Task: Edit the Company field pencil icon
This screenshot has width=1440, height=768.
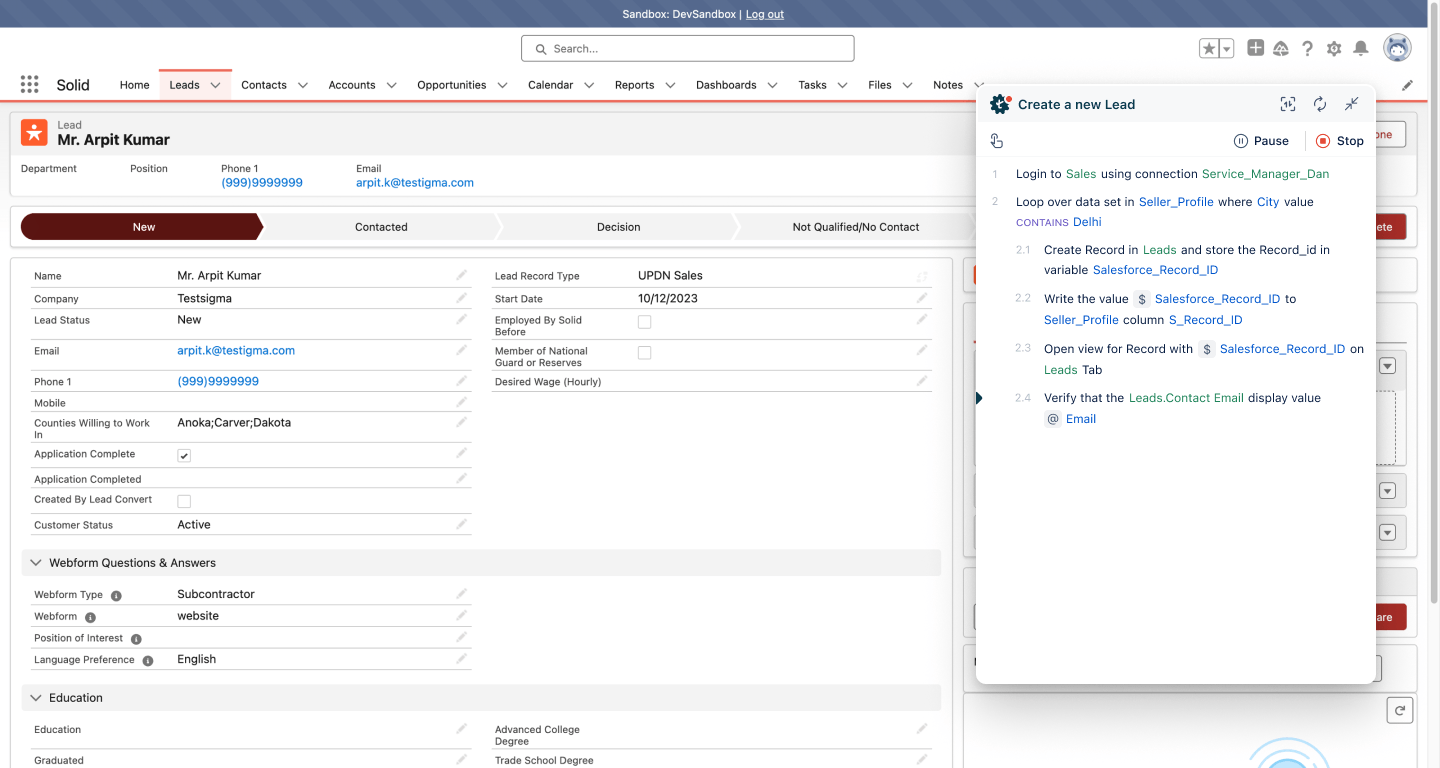Action: click(461, 297)
